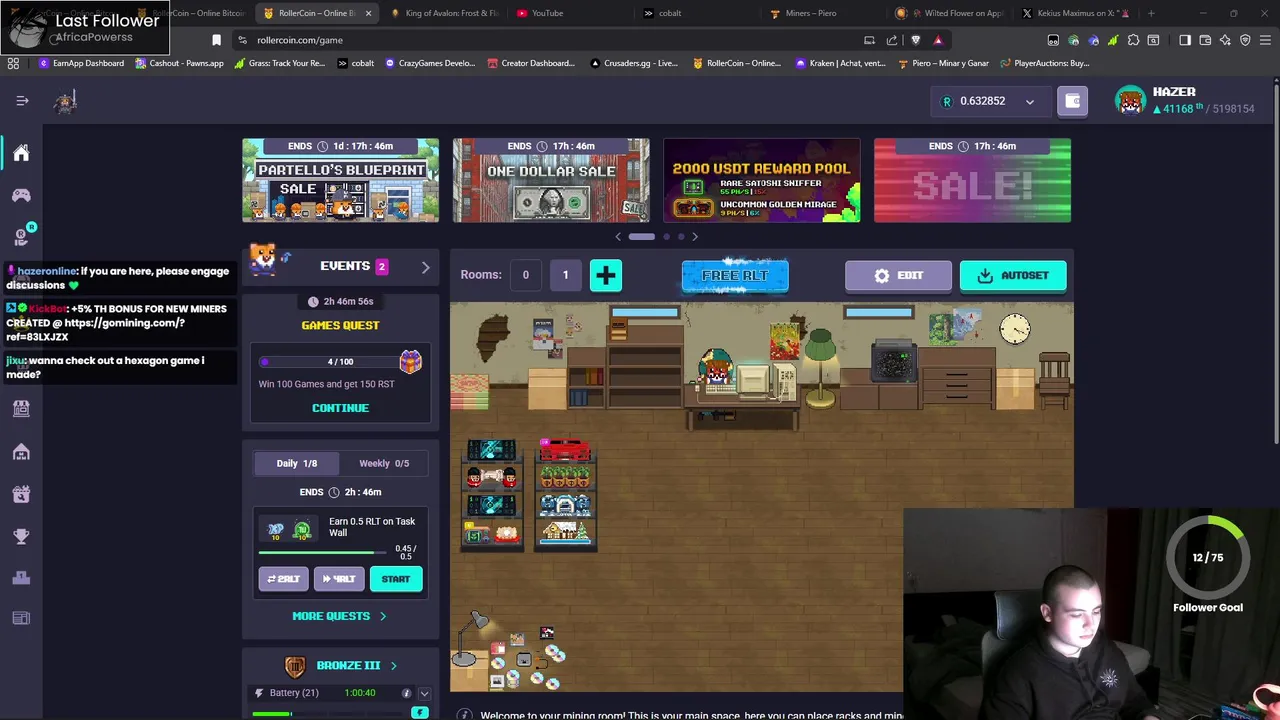Screen dimensions: 1280x720
Task: Open Bronze III rank details chevron
Action: point(393,666)
